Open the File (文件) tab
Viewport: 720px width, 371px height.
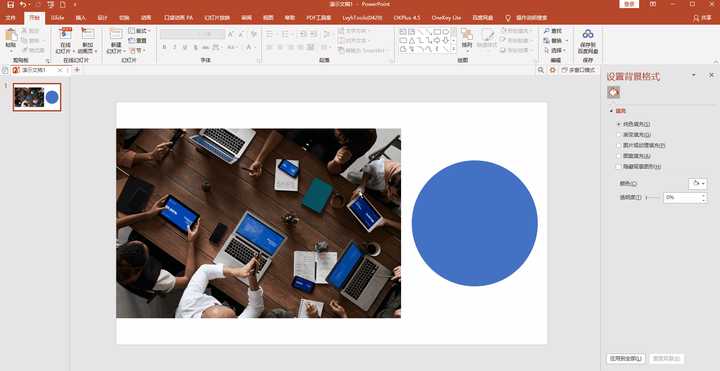[11, 18]
